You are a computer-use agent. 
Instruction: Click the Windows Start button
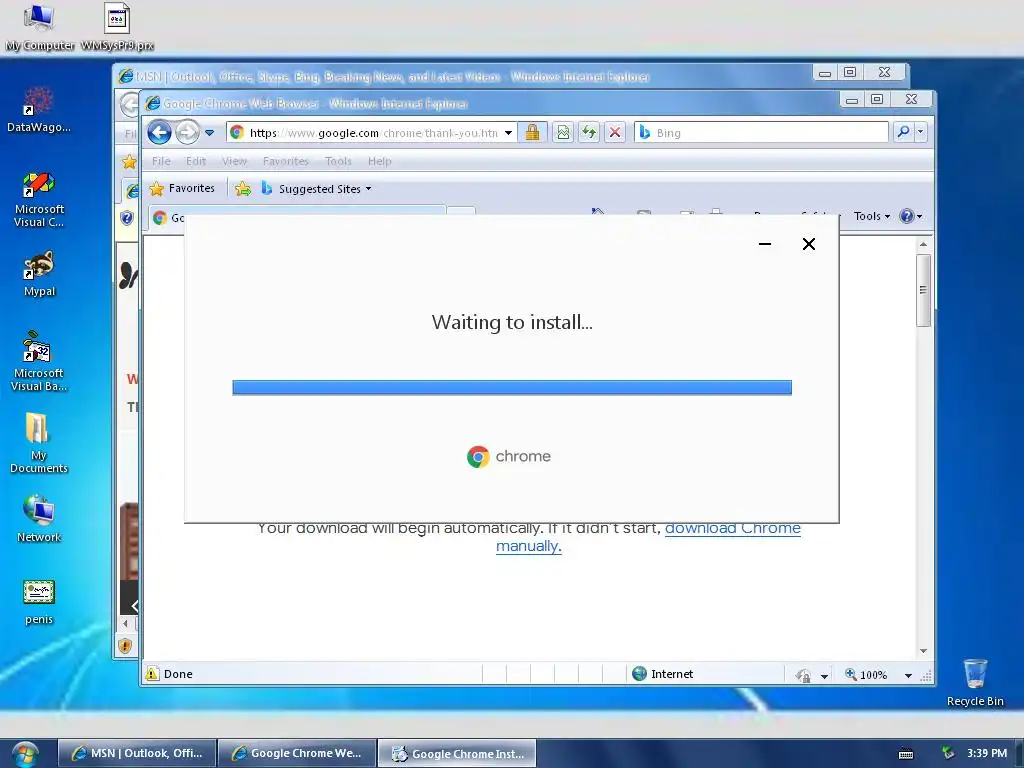coord(24,754)
